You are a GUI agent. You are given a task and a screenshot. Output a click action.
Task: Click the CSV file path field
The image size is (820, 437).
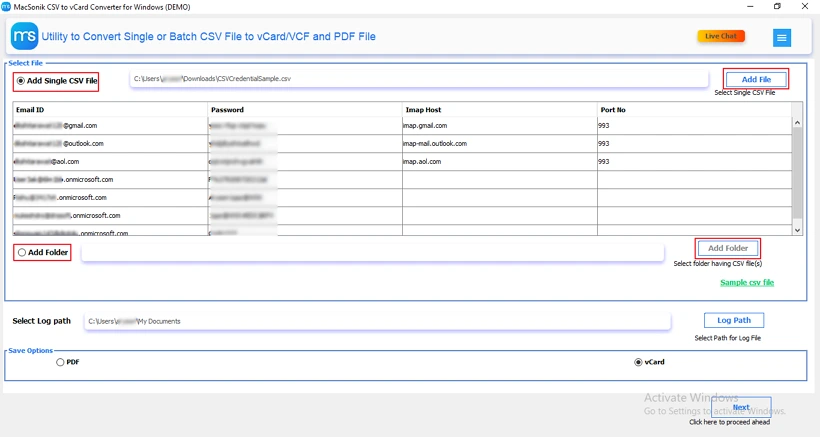click(419, 79)
